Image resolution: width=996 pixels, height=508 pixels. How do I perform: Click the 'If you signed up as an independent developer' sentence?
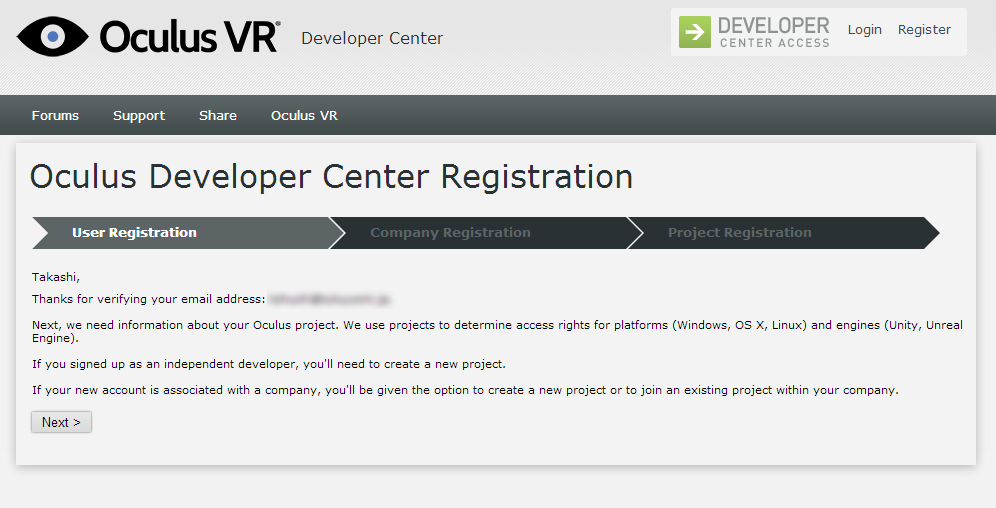click(269, 364)
